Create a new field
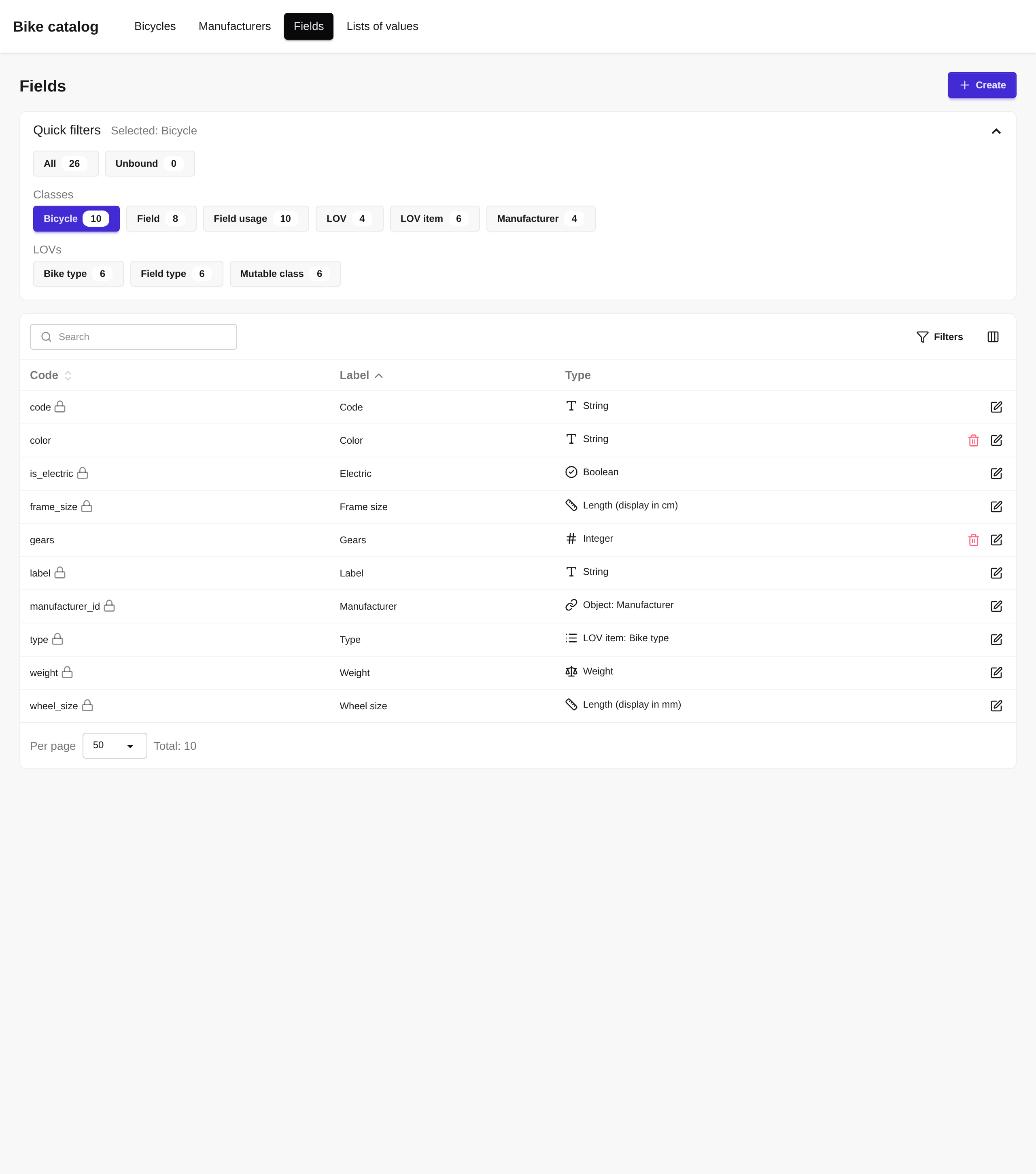Image resolution: width=1036 pixels, height=1174 pixels. tap(981, 85)
